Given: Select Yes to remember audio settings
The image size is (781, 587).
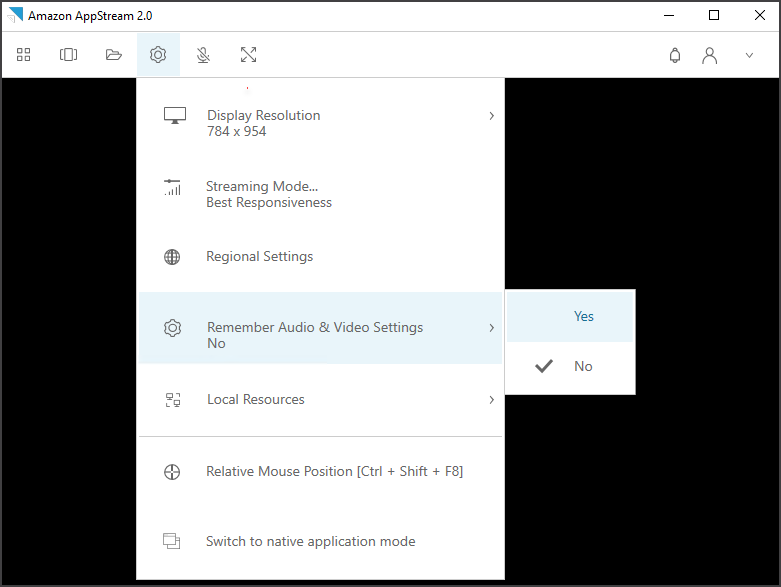Looking at the screenshot, I should point(583,316).
